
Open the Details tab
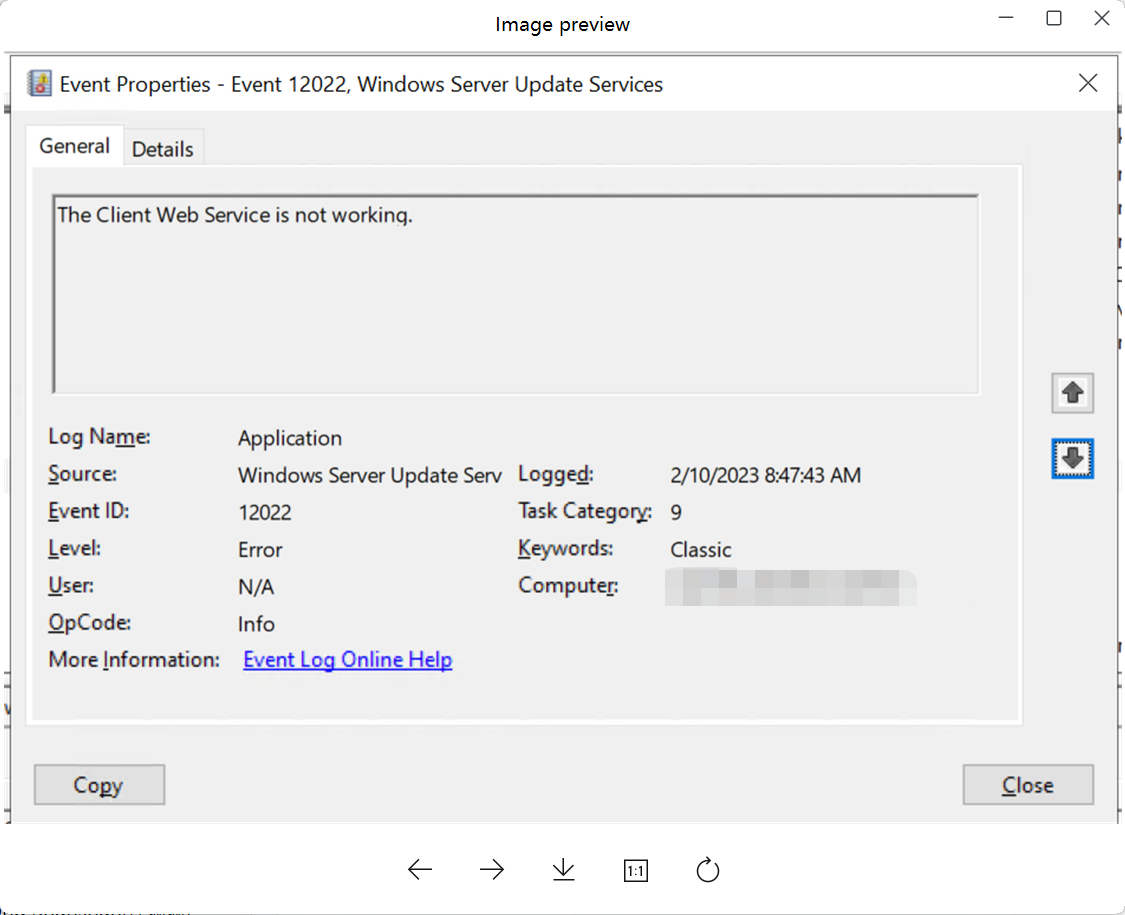coord(163,149)
